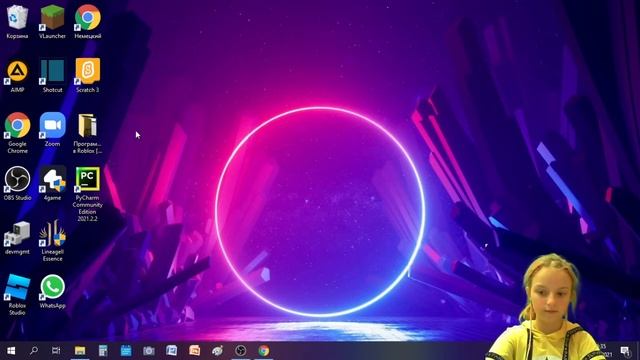The height and width of the screenshot is (360, 640).
Task: Switch to Chrome on the taskbar
Action: [x=264, y=351]
